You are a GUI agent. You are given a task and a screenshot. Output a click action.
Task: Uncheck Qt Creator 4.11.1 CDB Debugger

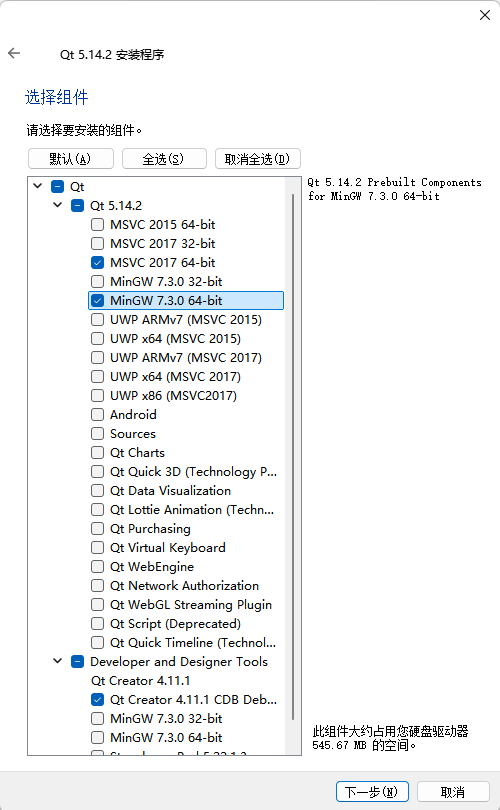(x=97, y=699)
